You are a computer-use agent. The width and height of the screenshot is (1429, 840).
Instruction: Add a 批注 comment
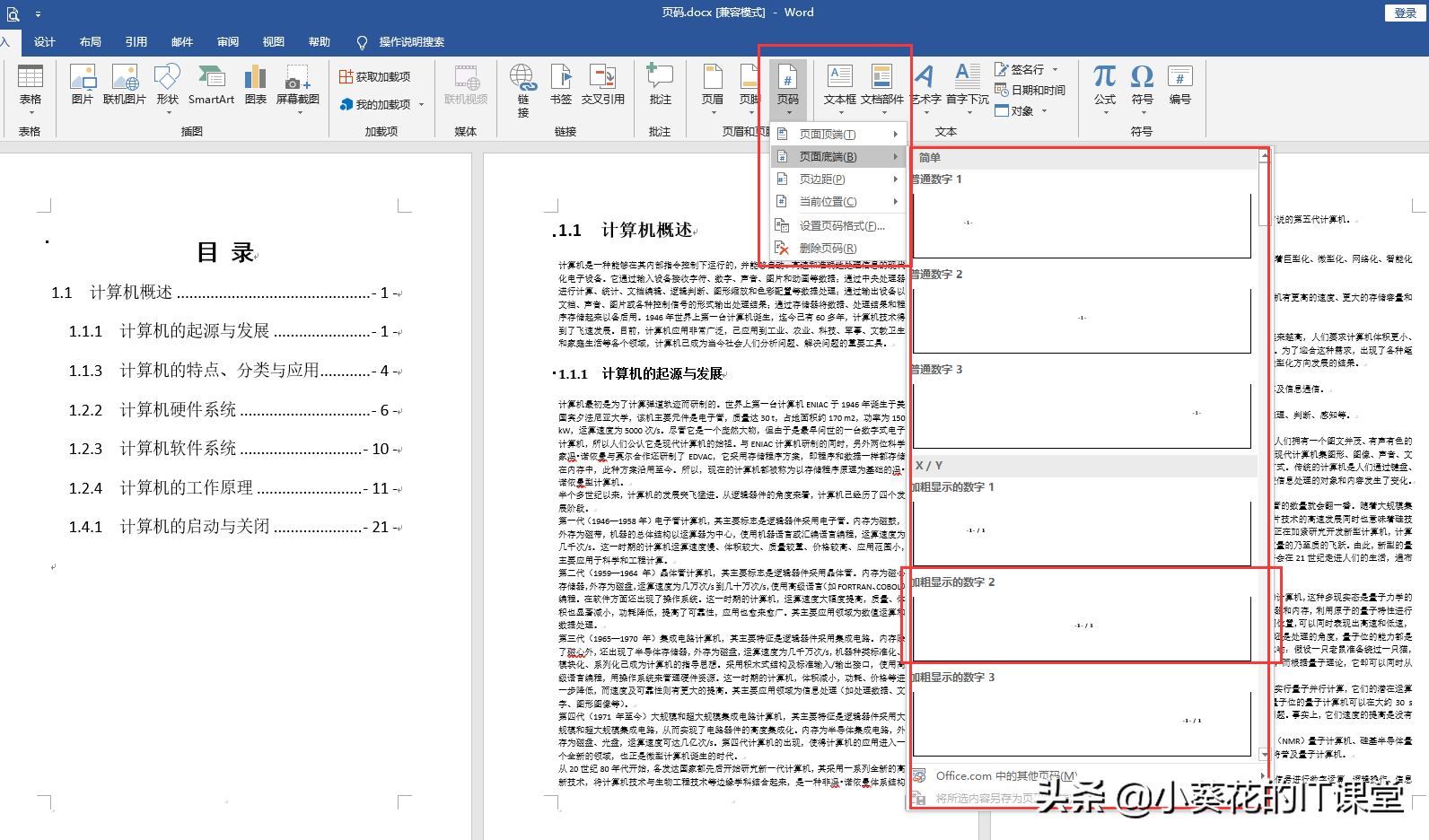click(660, 85)
